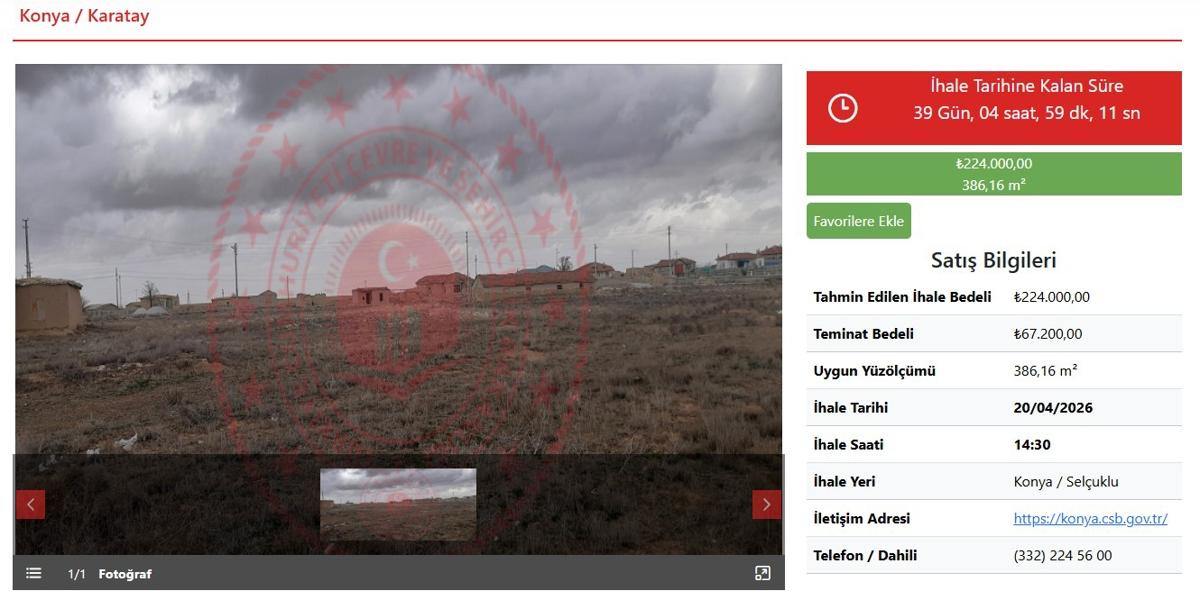The image size is (1200, 591).
Task: Click the İhale Tarihine Kalan Süre countdown
Action: point(1026,100)
